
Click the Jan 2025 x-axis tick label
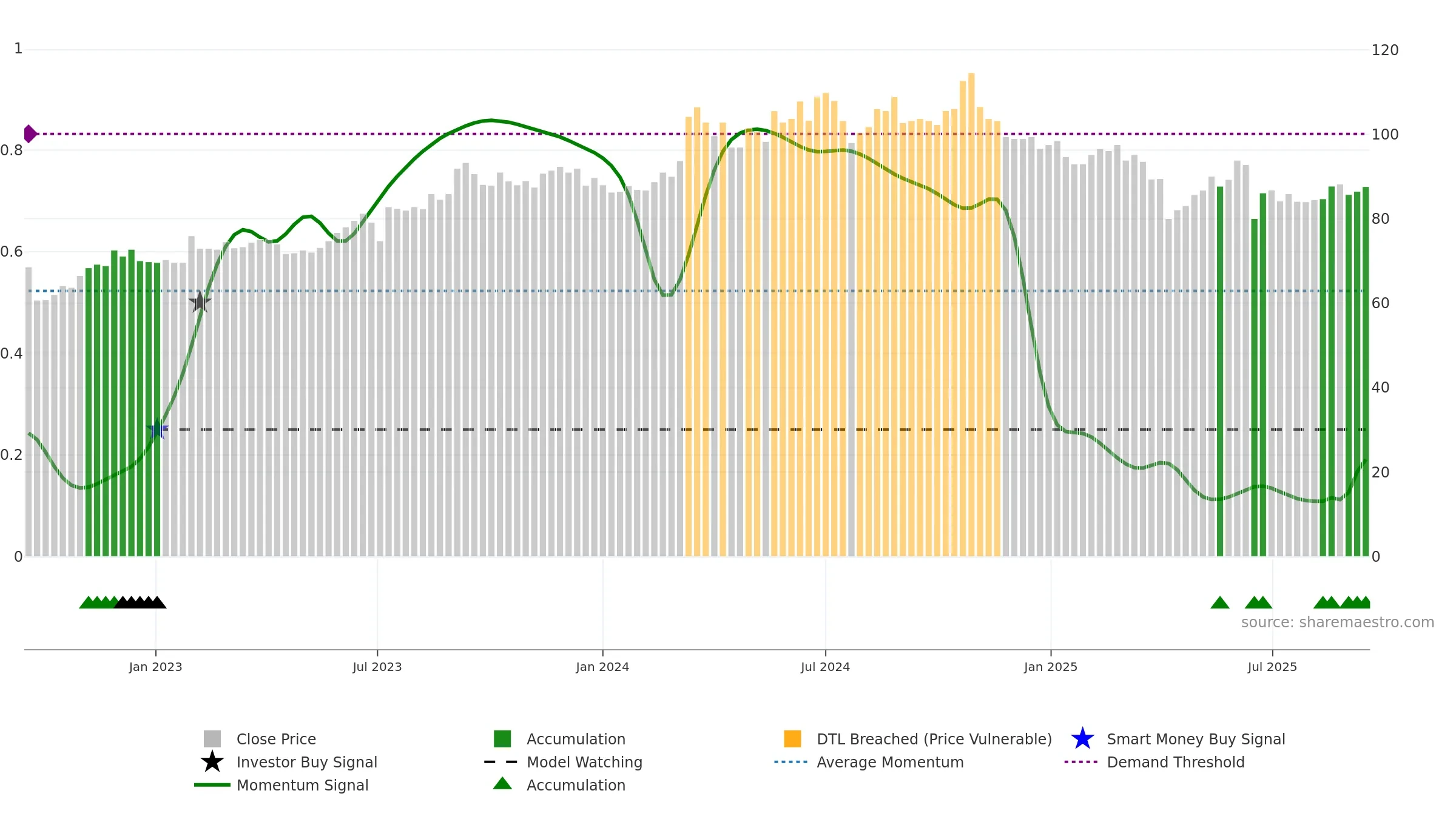pyautogui.click(x=1051, y=667)
